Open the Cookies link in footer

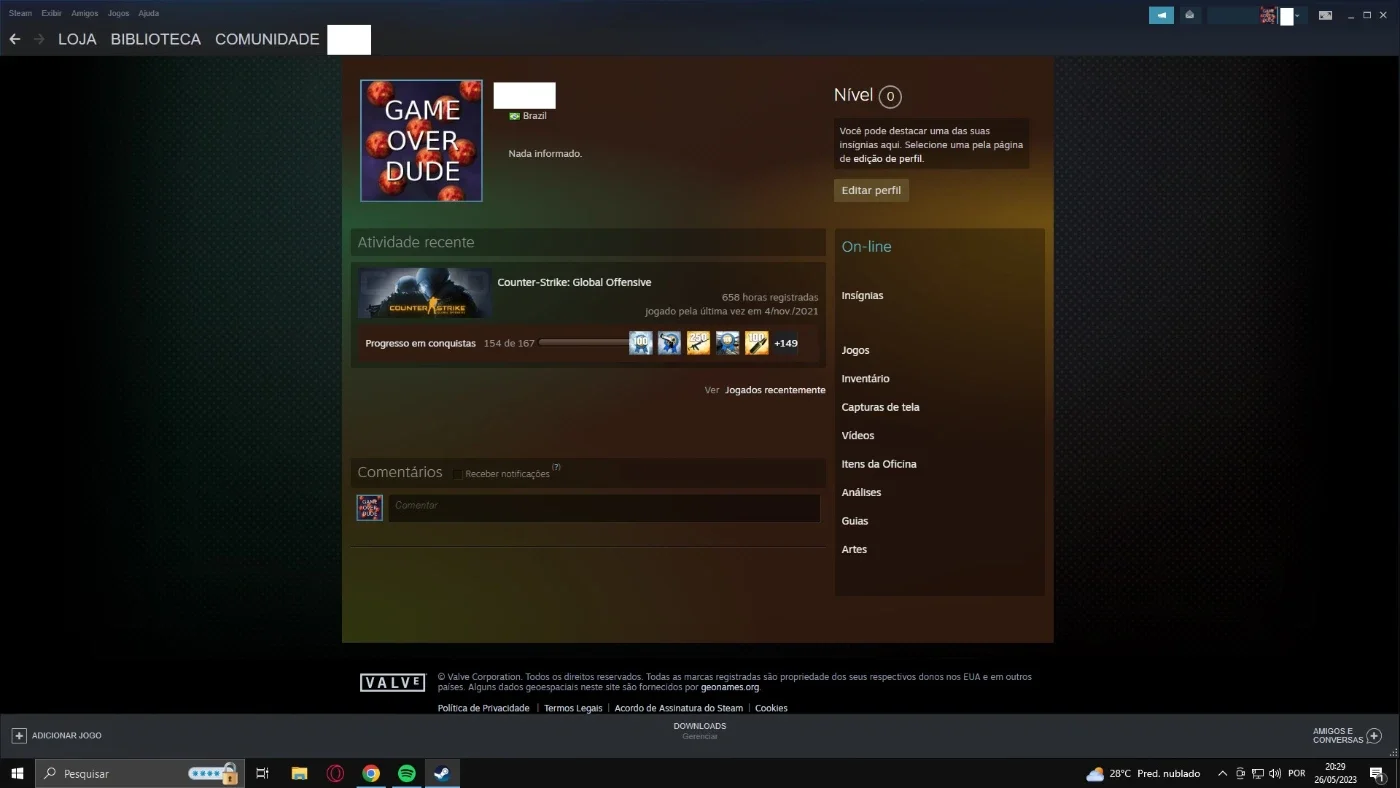(771, 709)
